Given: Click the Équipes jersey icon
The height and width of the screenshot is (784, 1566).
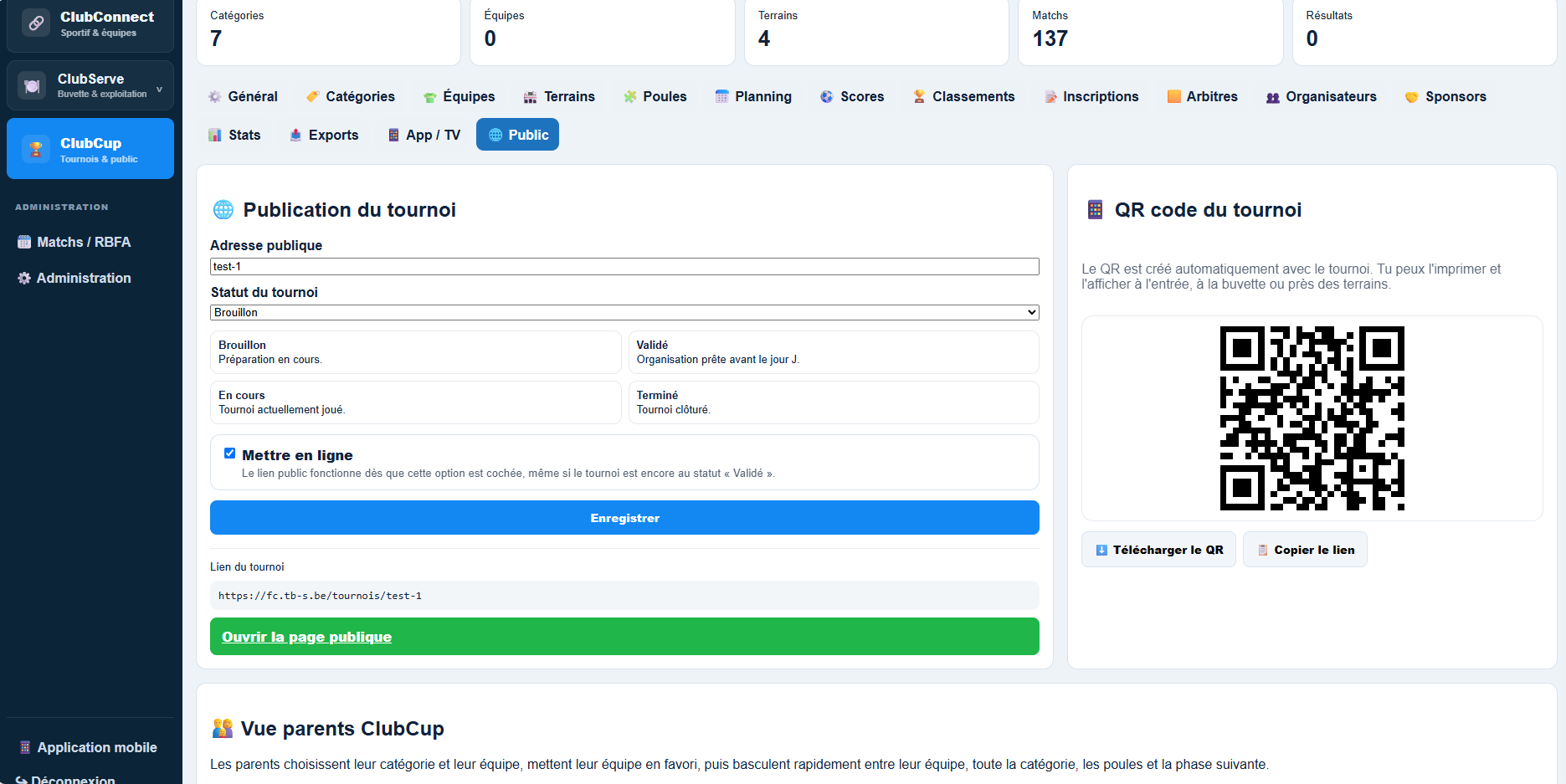Looking at the screenshot, I should click(430, 97).
